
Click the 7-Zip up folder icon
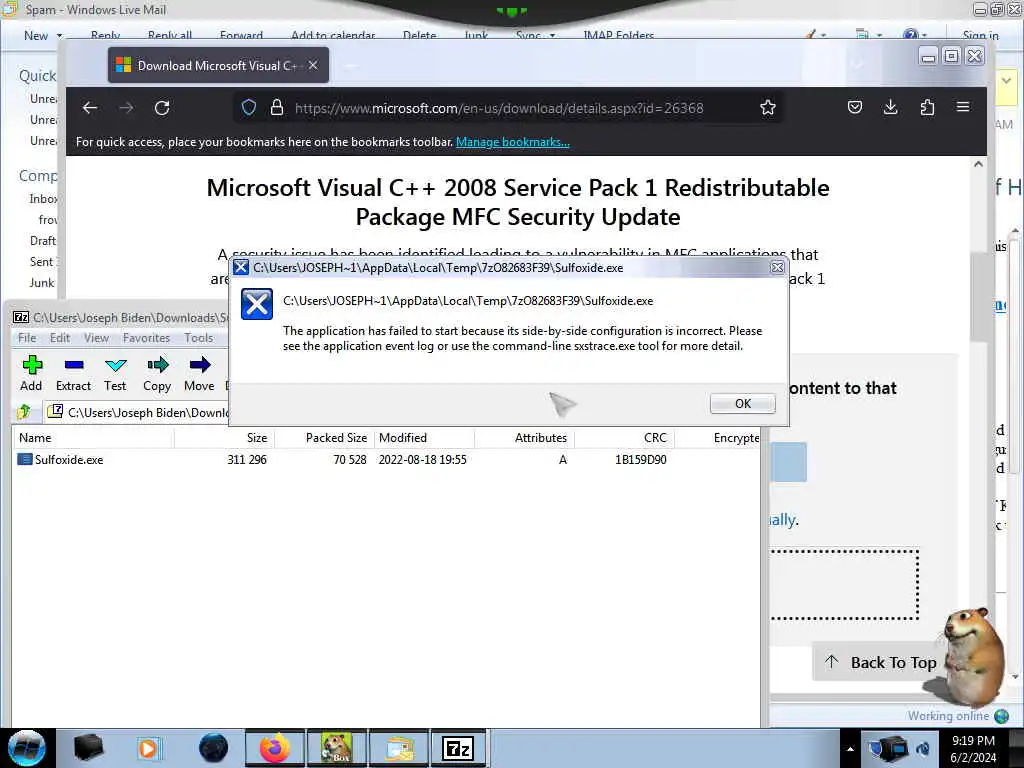click(25, 412)
